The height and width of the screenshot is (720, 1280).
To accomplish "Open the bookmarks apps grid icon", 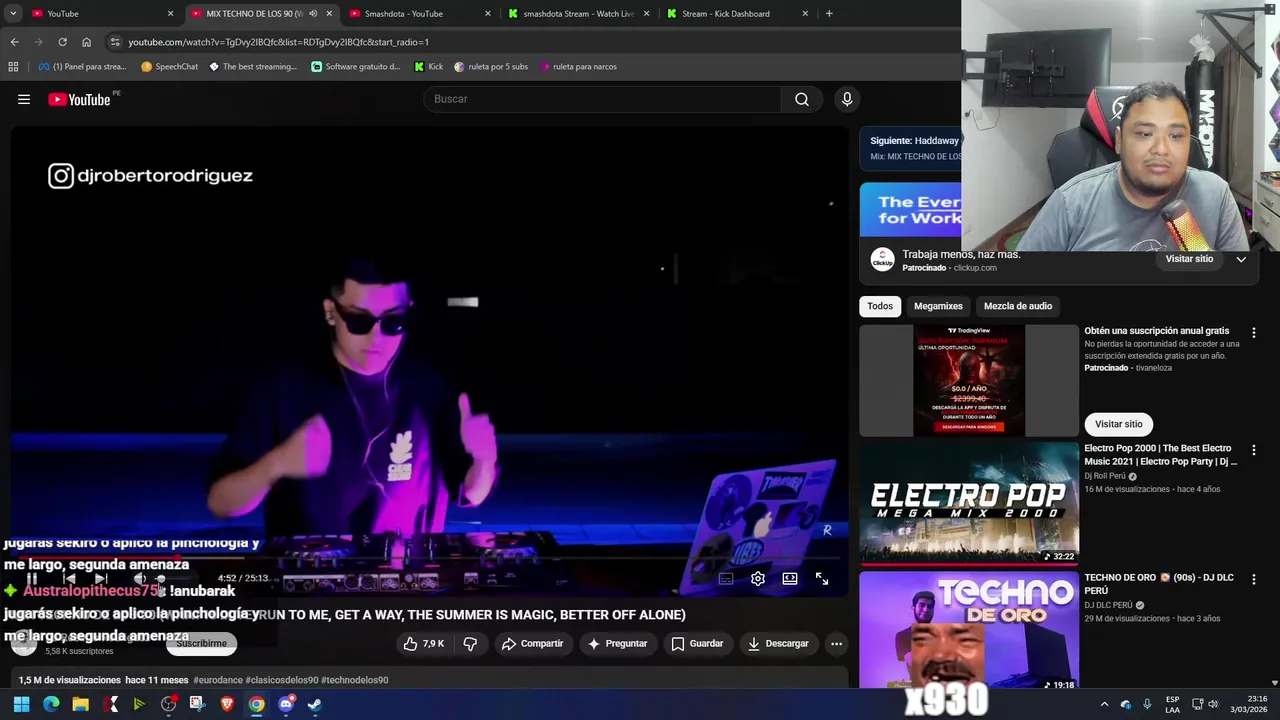I will 13,67.
